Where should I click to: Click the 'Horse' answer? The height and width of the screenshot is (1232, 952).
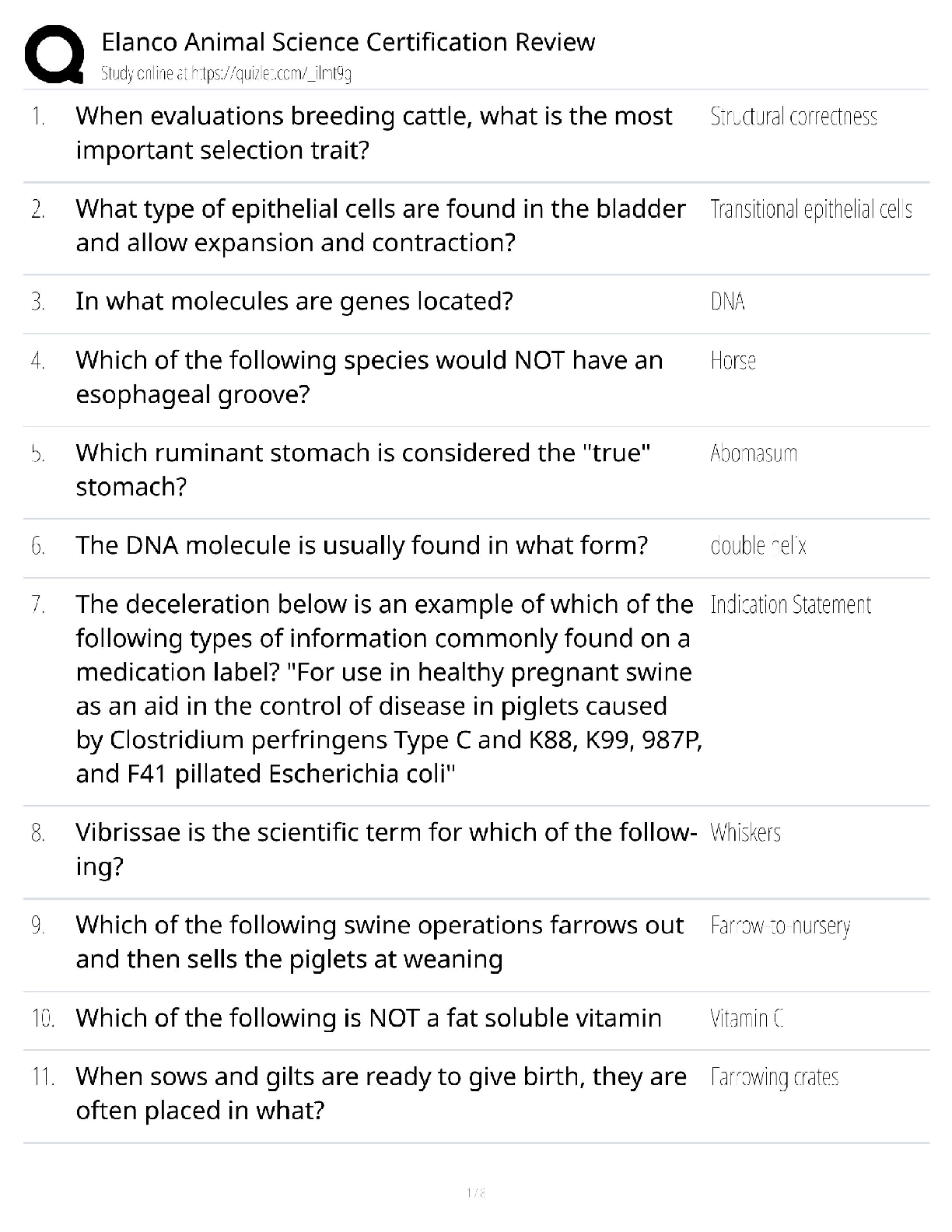pos(733,361)
